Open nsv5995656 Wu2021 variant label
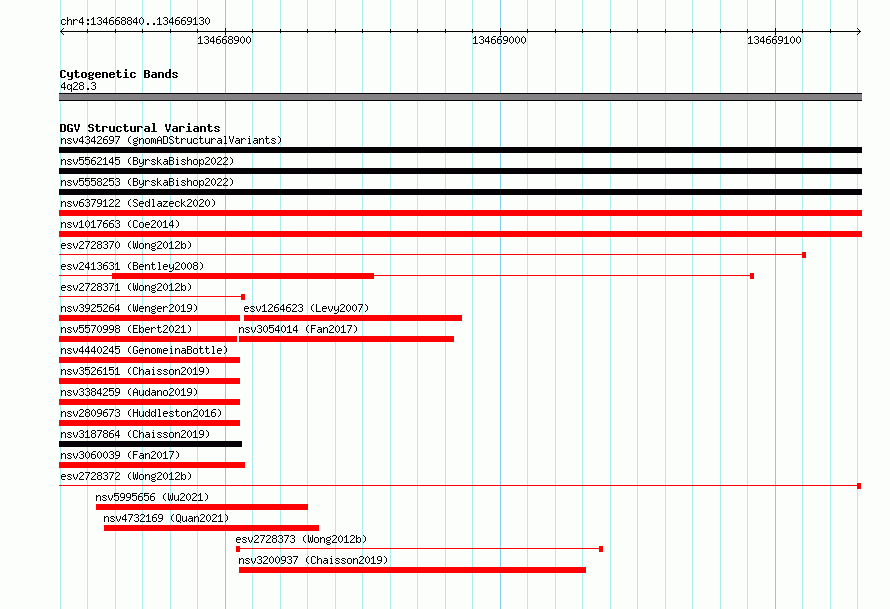Screen dimensions: 890x609 [x=152, y=497]
